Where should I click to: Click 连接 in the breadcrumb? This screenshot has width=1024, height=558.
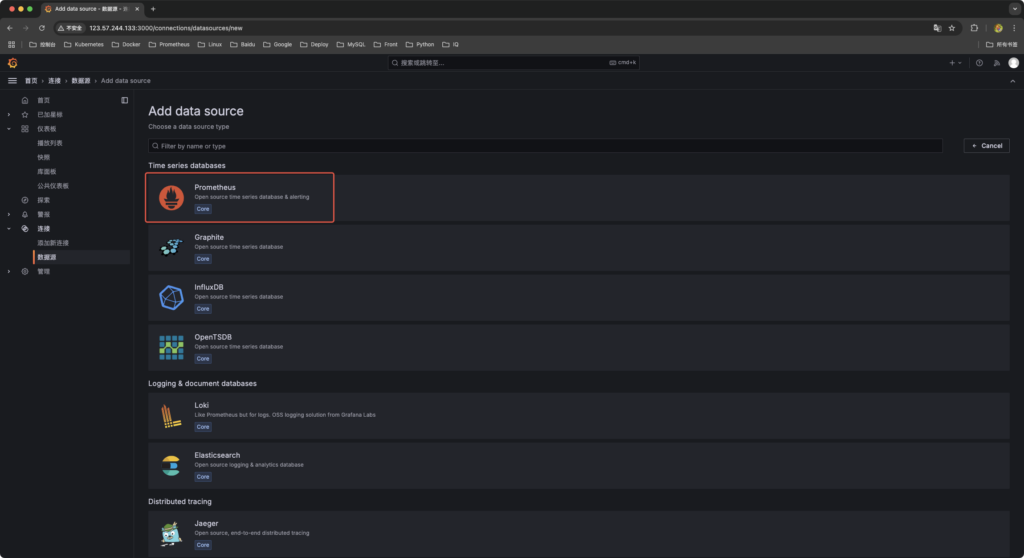tap(55, 80)
